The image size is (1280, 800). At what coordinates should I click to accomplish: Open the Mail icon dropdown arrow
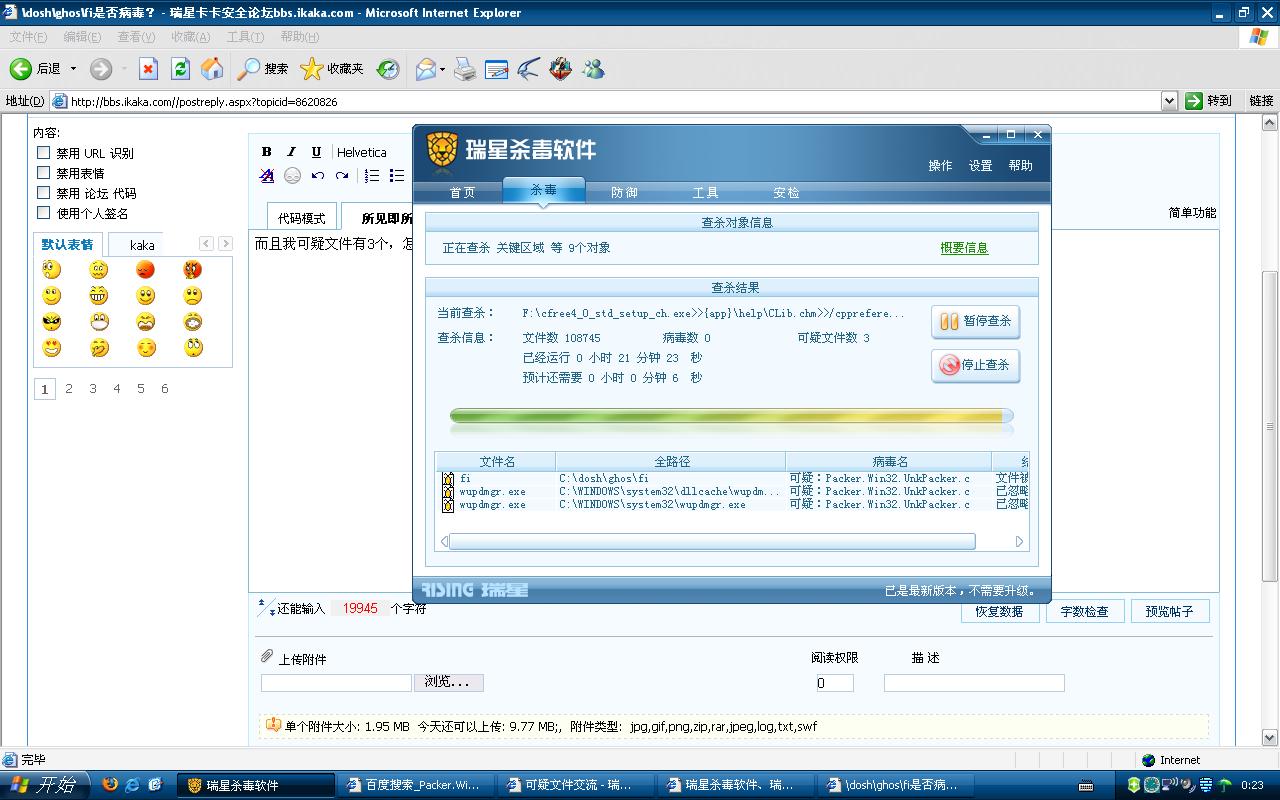[442, 69]
